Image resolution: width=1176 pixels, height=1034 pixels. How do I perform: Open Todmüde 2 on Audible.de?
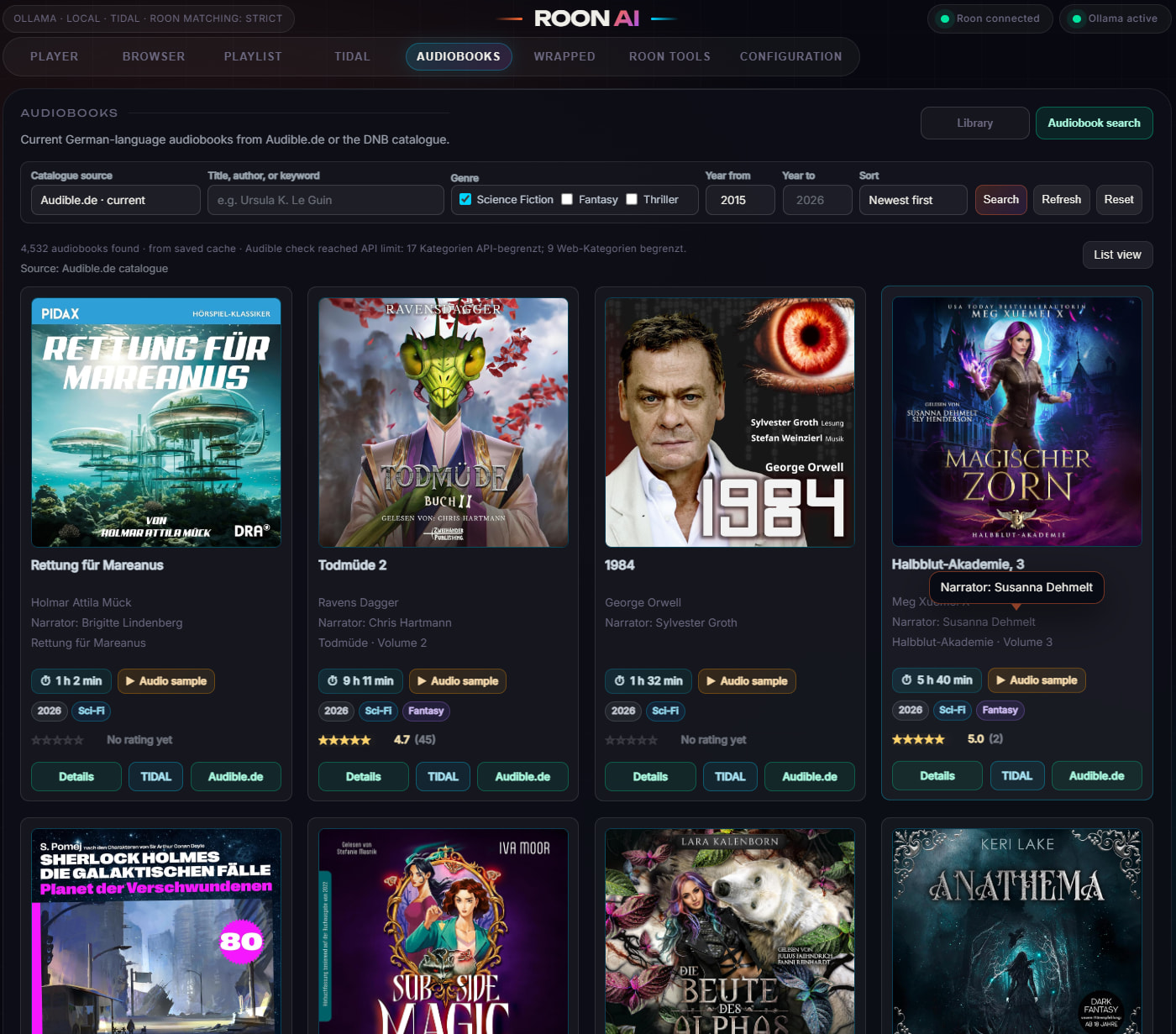point(522,777)
